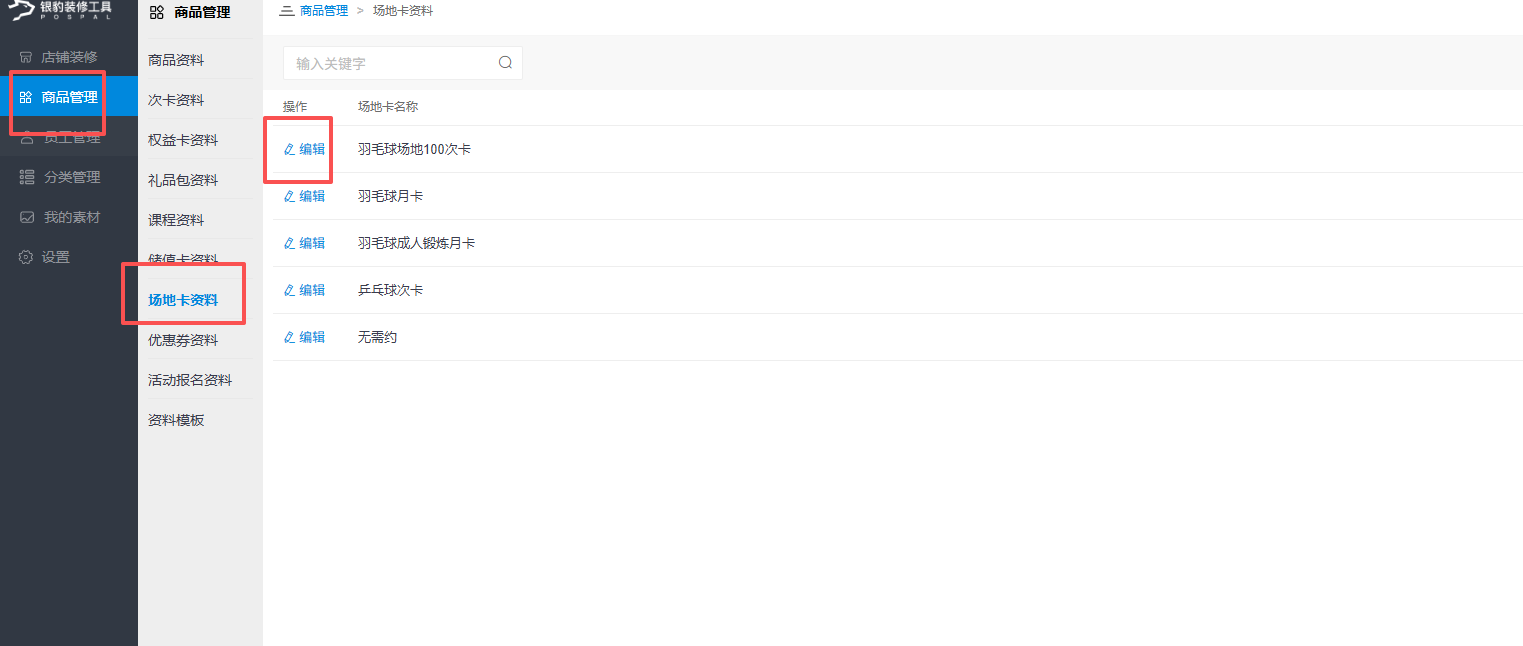Screen dimensions: 1523x646
Task: Click the 店铺装修 shop icon in sidebar
Action: (26, 57)
